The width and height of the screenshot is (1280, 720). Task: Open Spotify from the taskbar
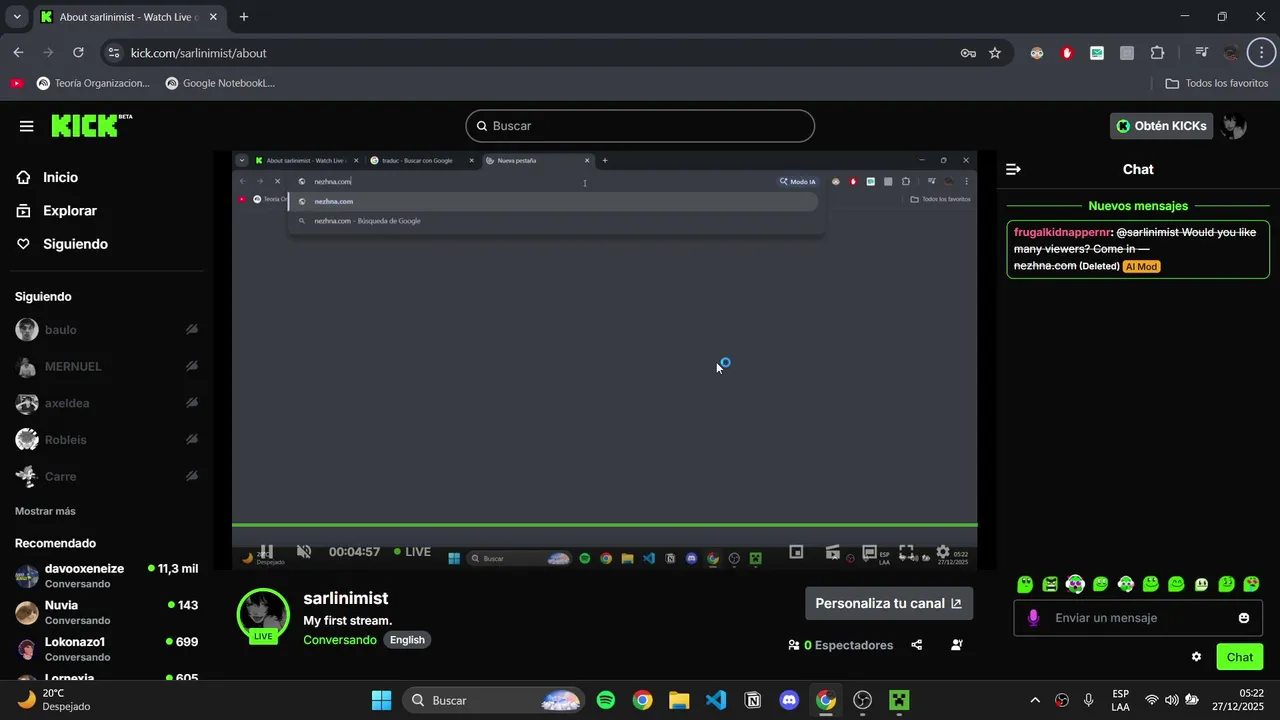[606, 700]
